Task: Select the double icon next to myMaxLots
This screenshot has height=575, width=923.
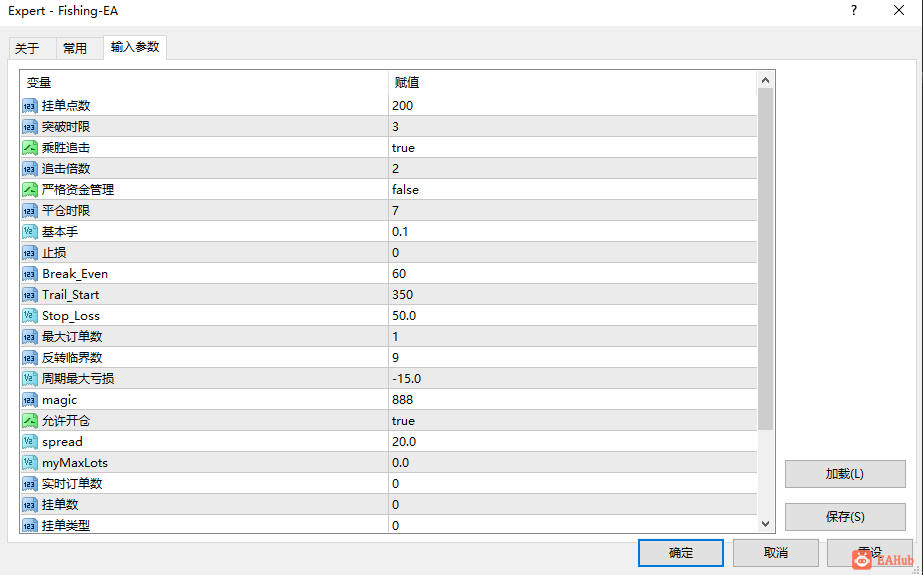Action: tap(29, 463)
